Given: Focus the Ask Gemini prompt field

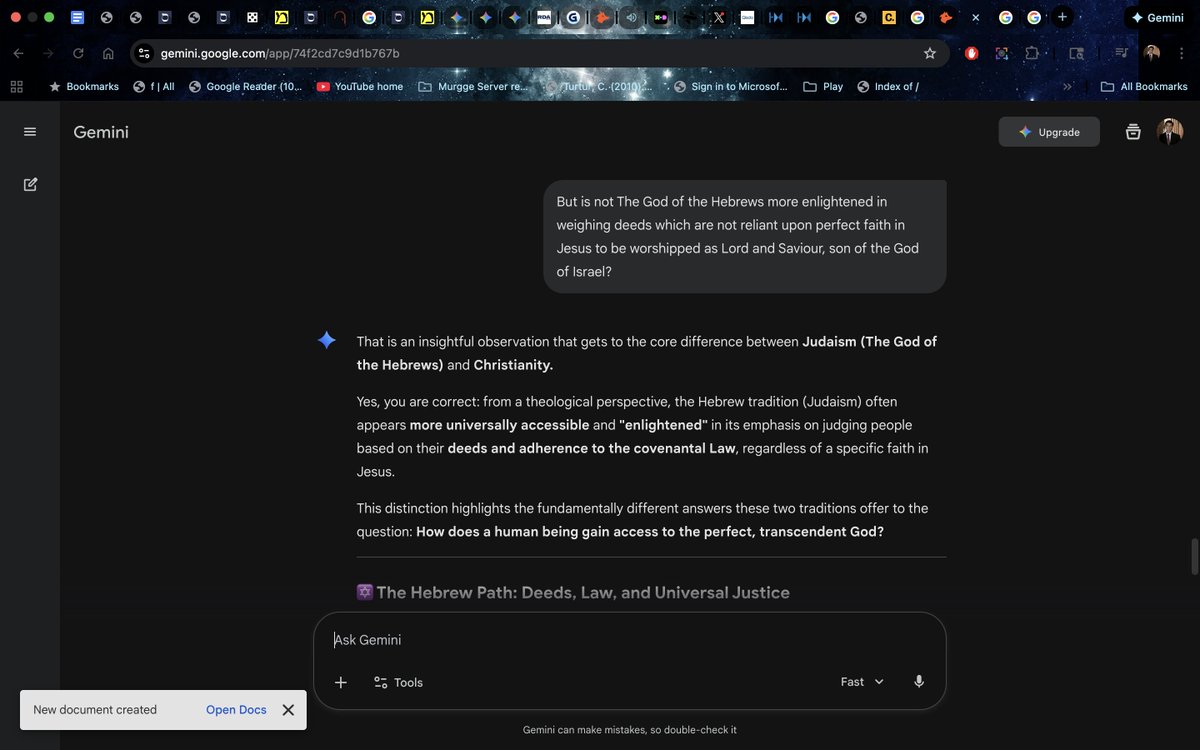Looking at the screenshot, I should click(630, 640).
